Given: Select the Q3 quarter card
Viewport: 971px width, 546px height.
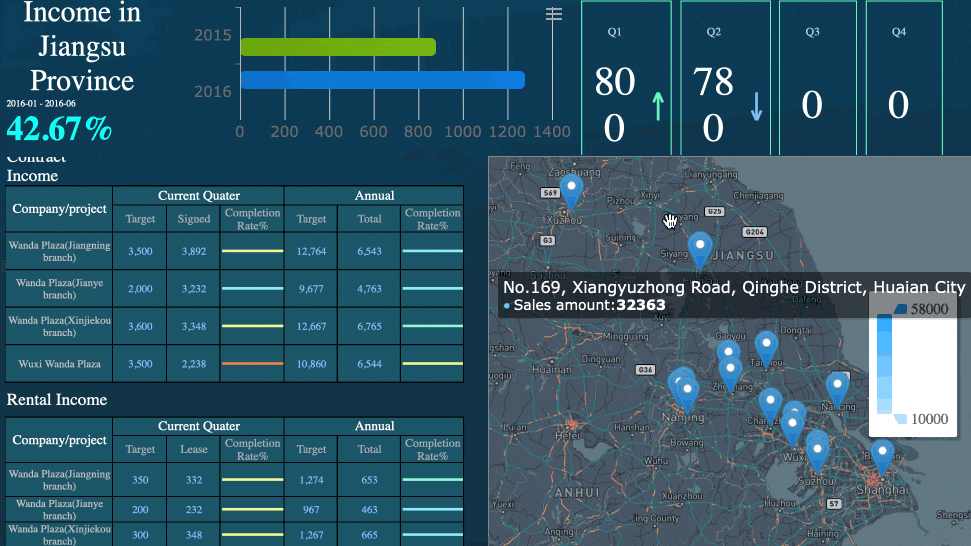Looking at the screenshot, I should (817, 78).
